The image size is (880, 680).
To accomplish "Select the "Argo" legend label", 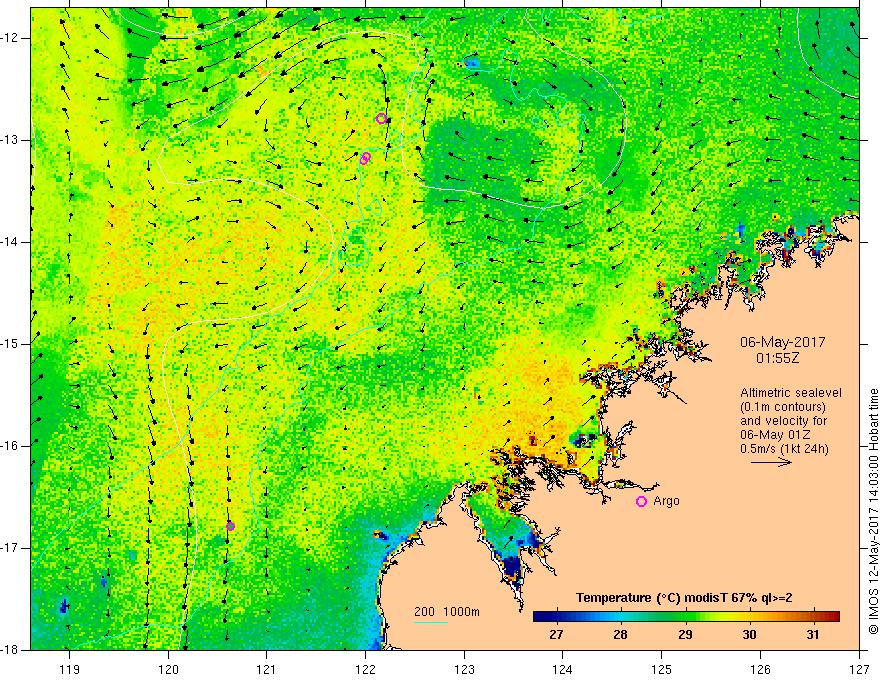I will tap(666, 501).
